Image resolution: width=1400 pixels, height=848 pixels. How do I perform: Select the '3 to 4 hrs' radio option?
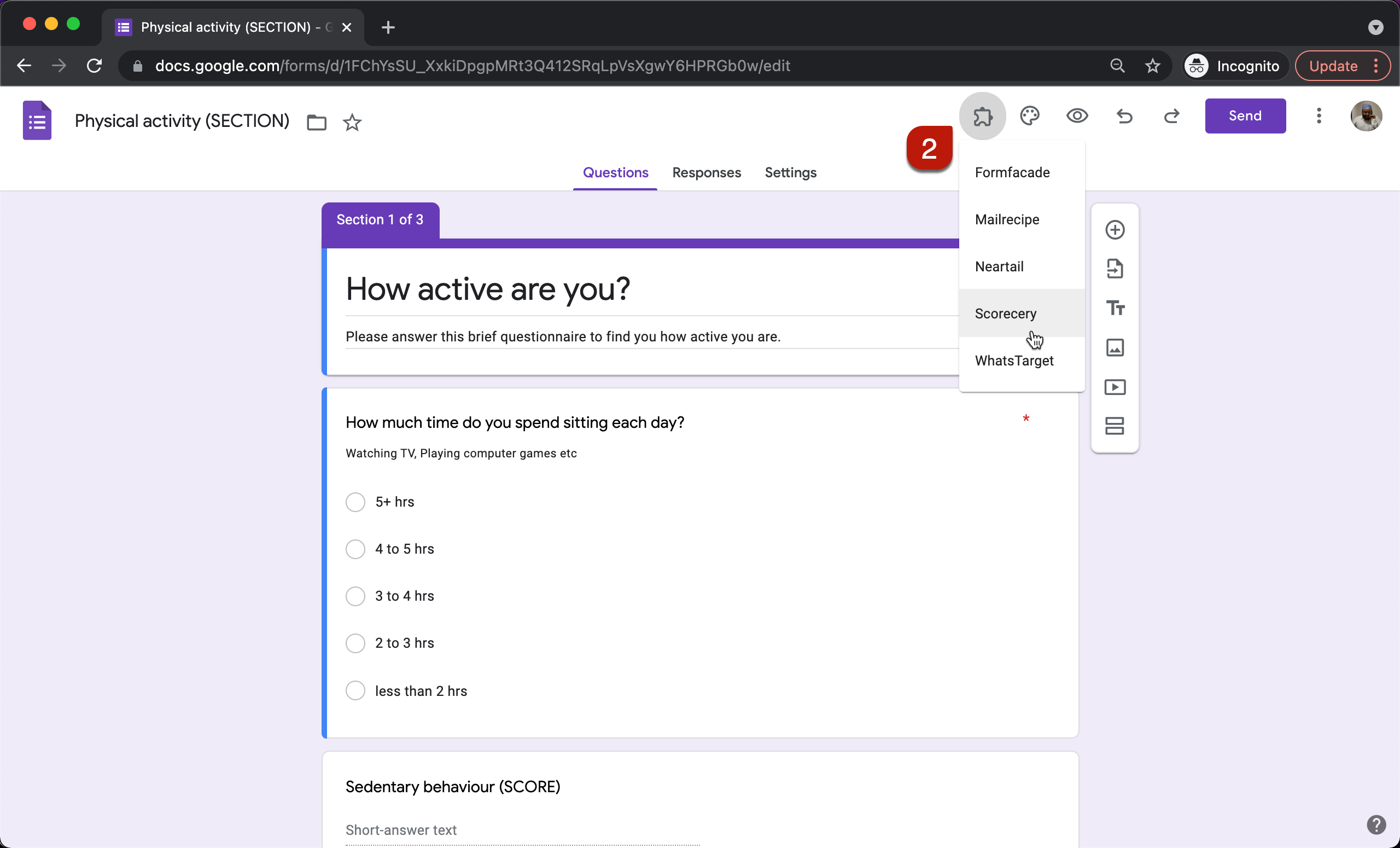pyautogui.click(x=355, y=596)
